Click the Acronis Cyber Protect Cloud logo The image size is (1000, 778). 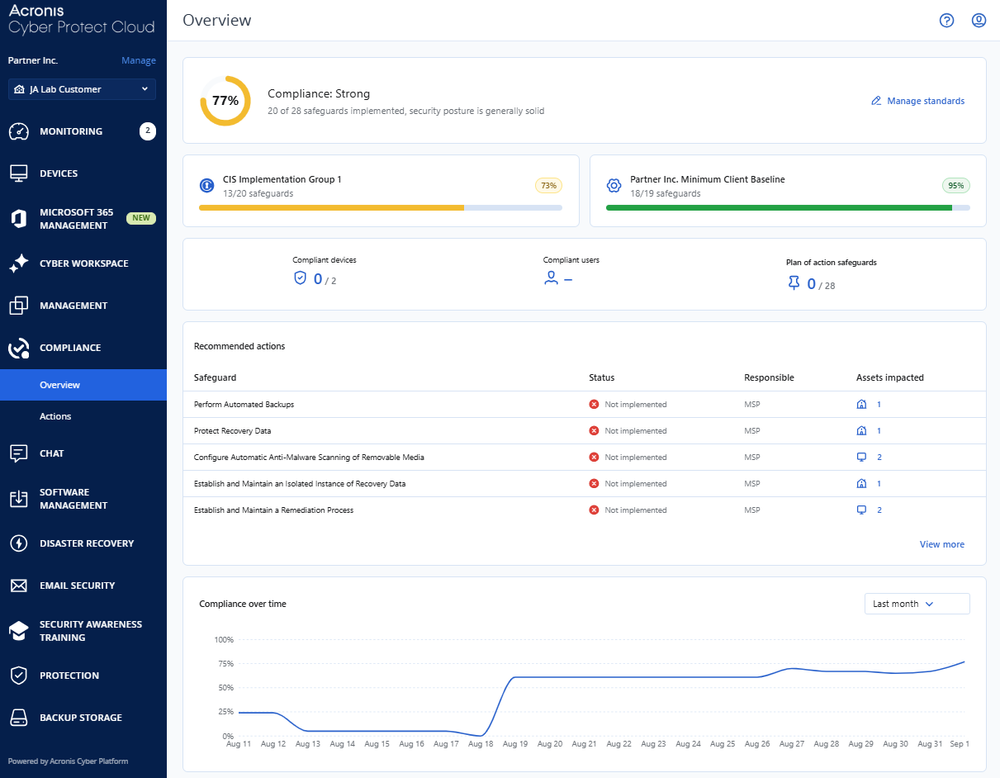[81, 18]
